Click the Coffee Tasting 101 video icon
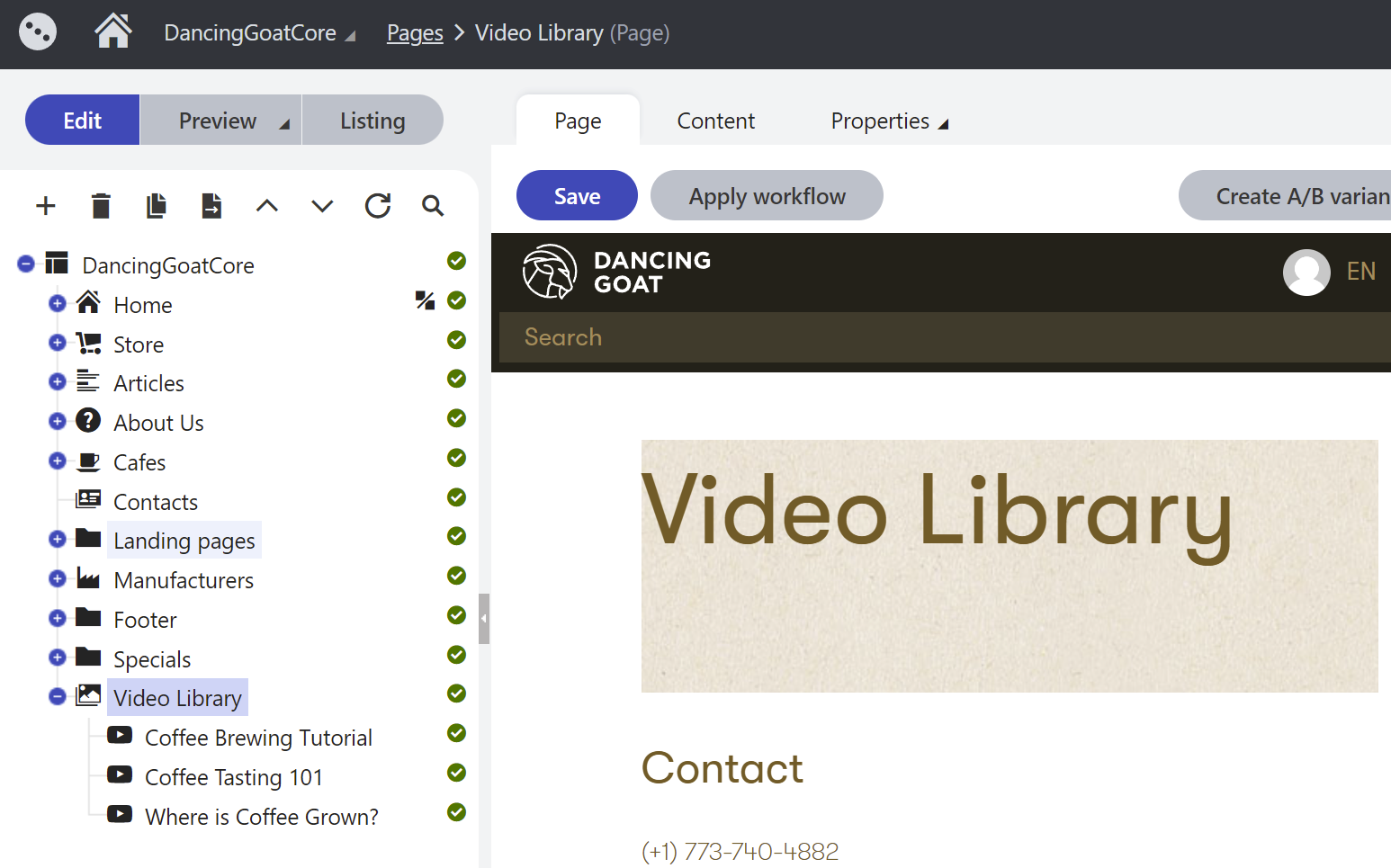Viewport: 1391px width, 868px height. [x=120, y=774]
